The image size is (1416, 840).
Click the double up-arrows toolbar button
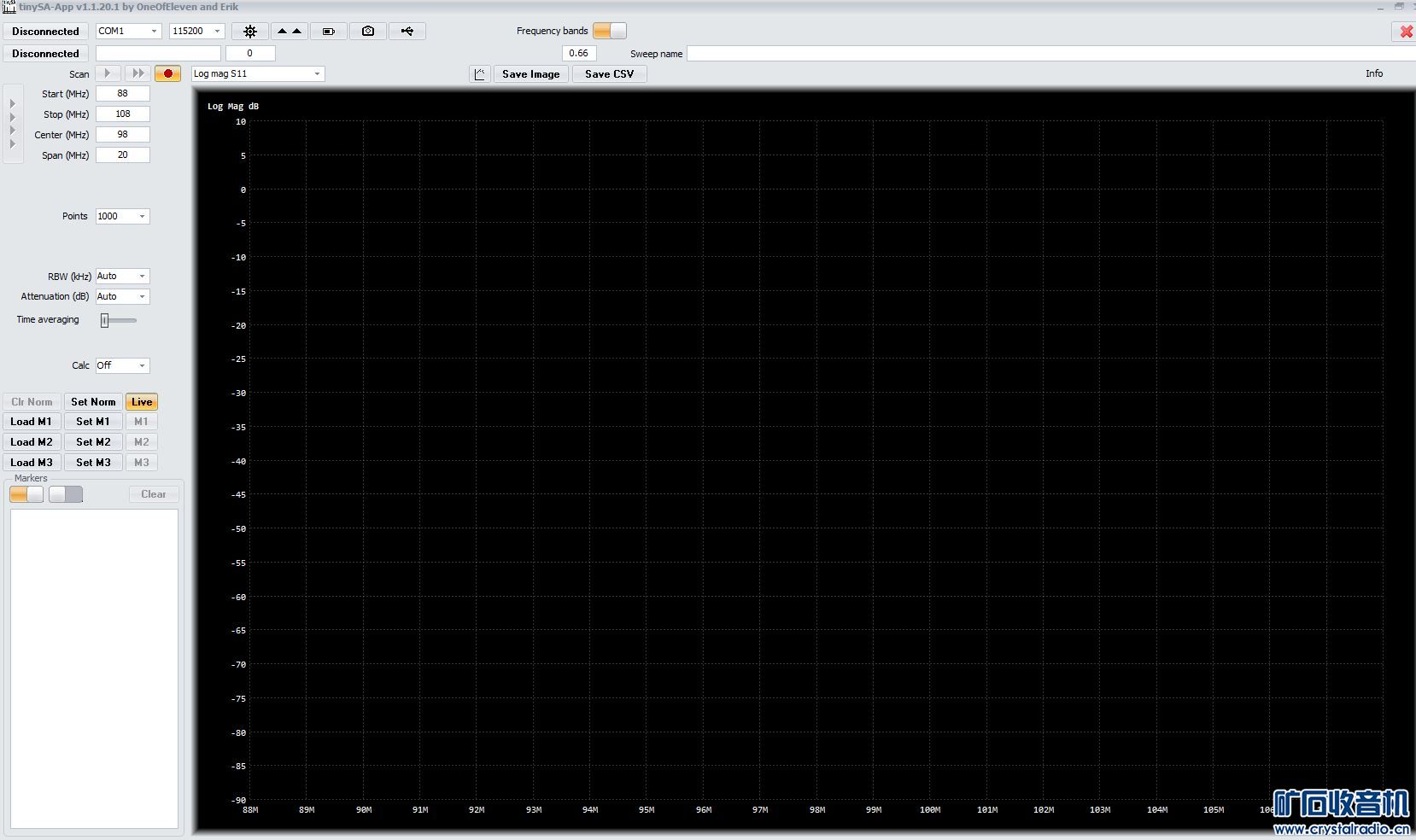pyautogui.click(x=290, y=32)
